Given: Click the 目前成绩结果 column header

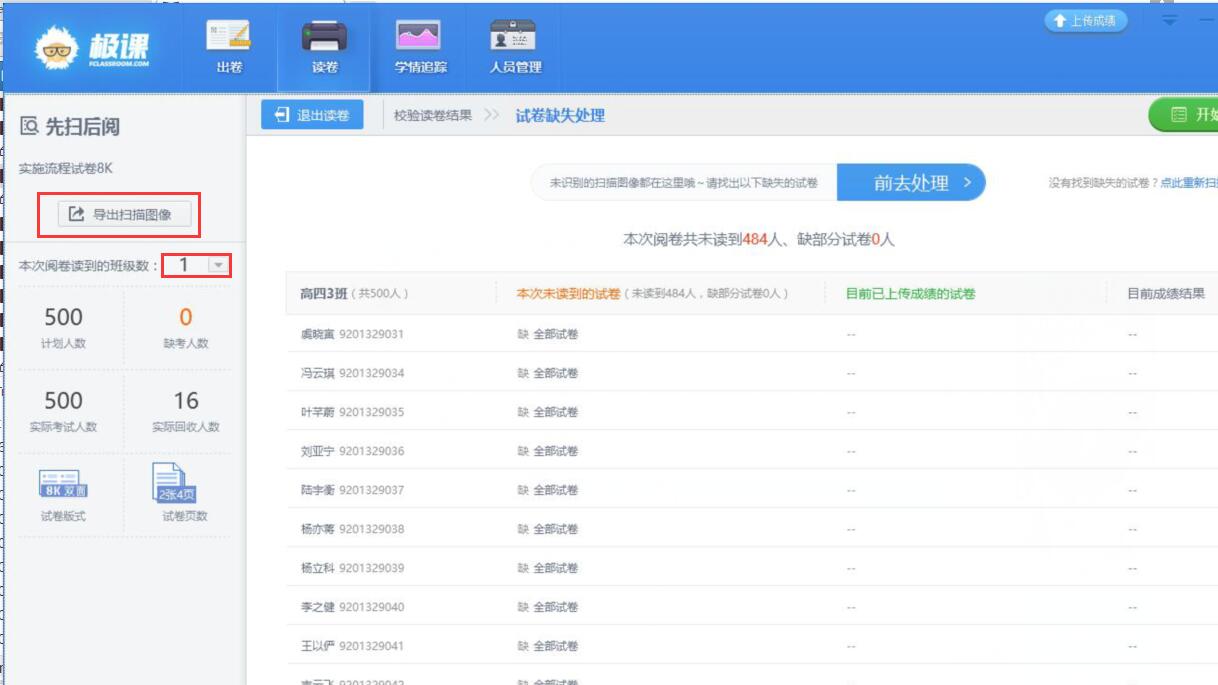Looking at the screenshot, I should point(1166,294).
